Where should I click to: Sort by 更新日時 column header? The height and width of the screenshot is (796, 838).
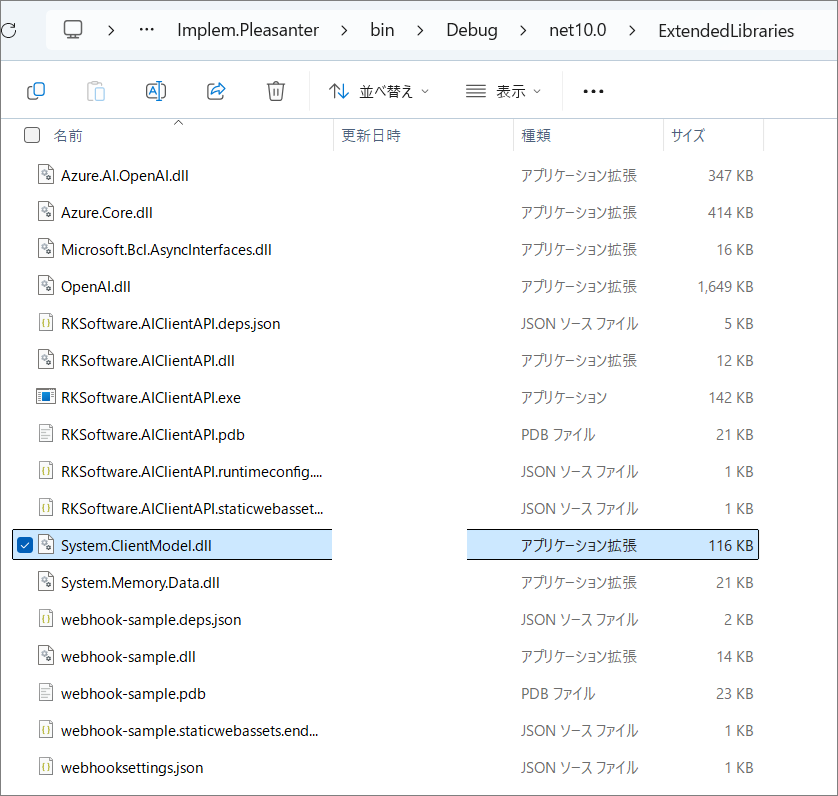pos(371,136)
